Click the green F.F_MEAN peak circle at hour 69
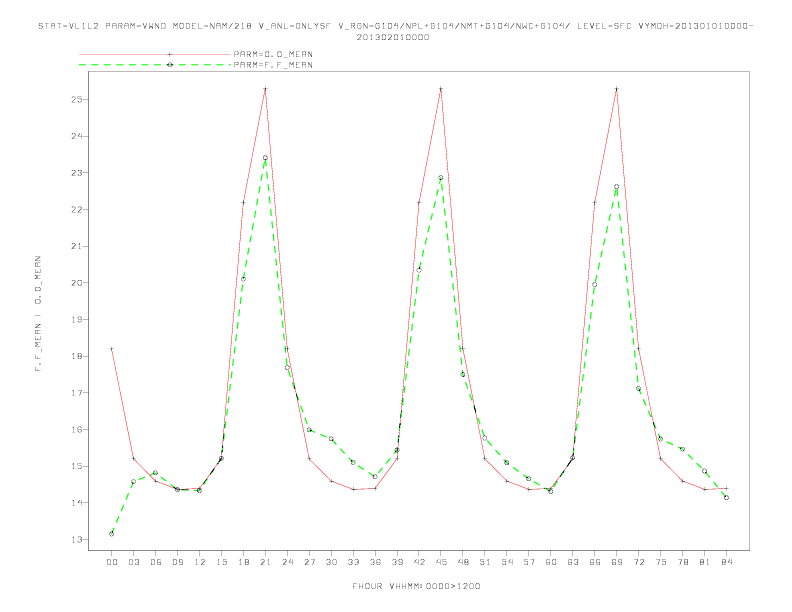The image size is (792, 612). (x=617, y=187)
